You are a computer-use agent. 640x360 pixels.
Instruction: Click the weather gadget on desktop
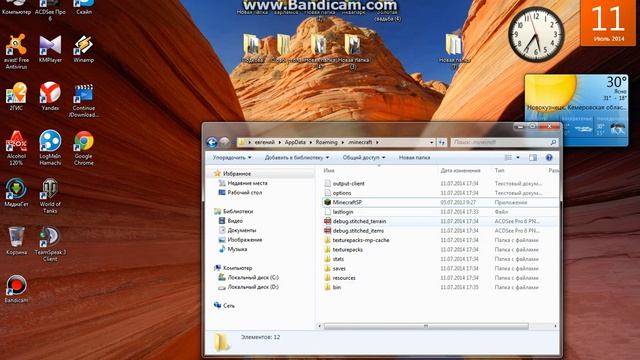coord(576,110)
